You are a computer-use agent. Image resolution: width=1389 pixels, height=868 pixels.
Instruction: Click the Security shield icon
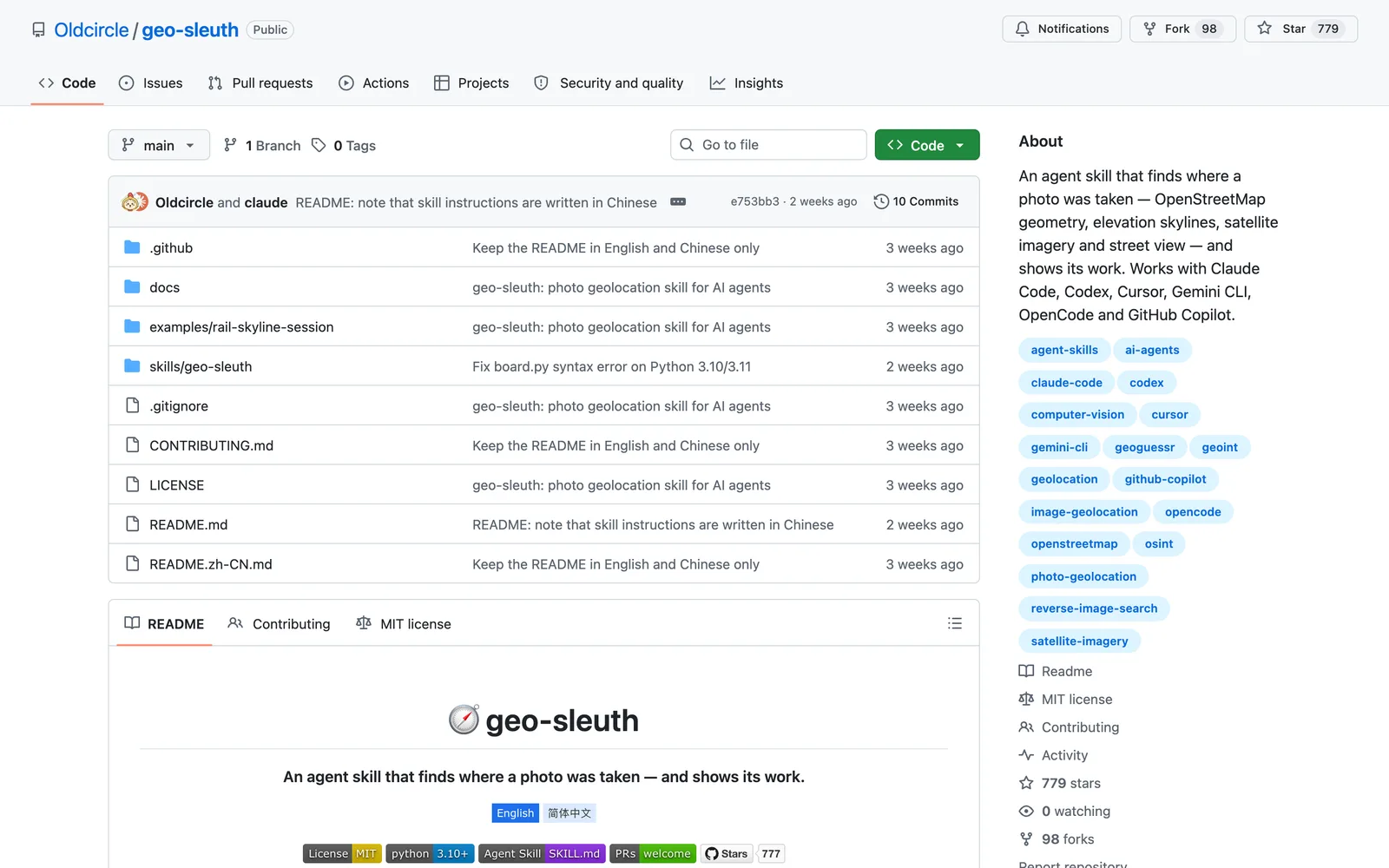click(x=541, y=83)
